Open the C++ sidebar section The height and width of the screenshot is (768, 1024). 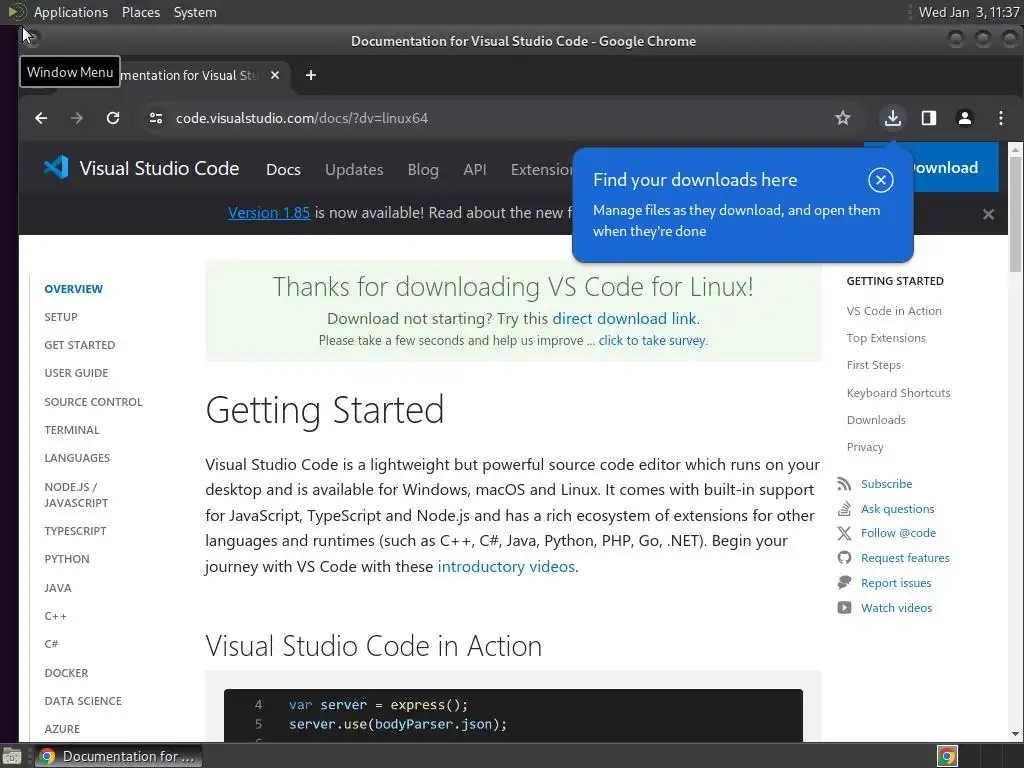pos(56,616)
